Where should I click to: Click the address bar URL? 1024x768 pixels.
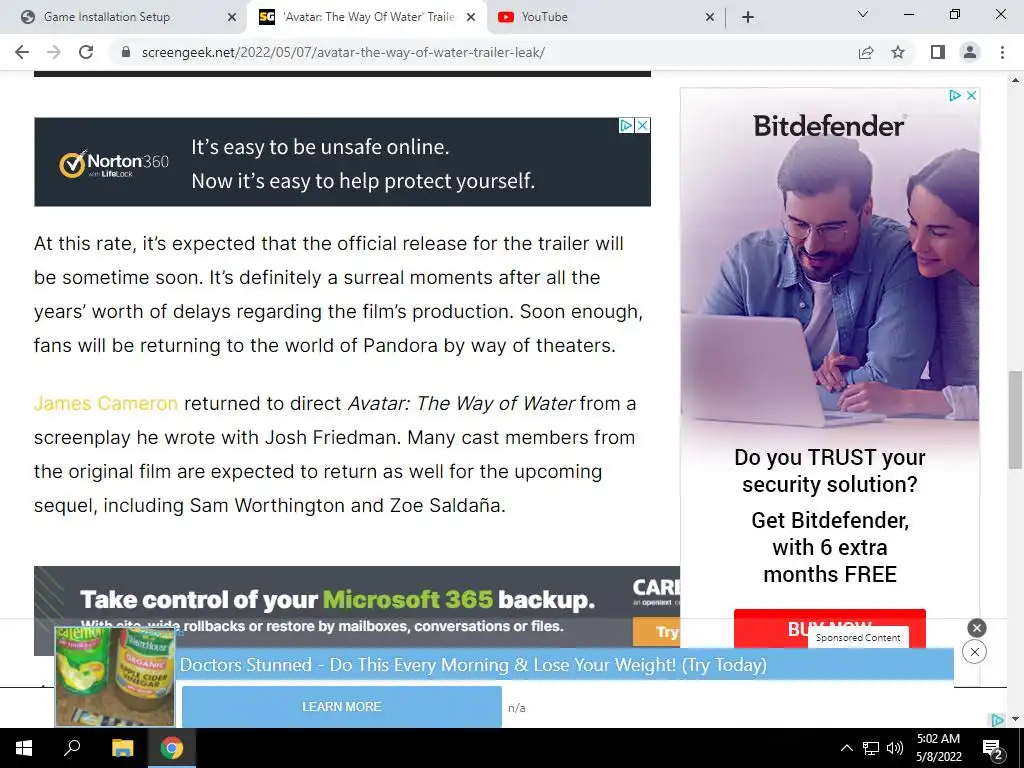pyautogui.click(x=343, y=52)
